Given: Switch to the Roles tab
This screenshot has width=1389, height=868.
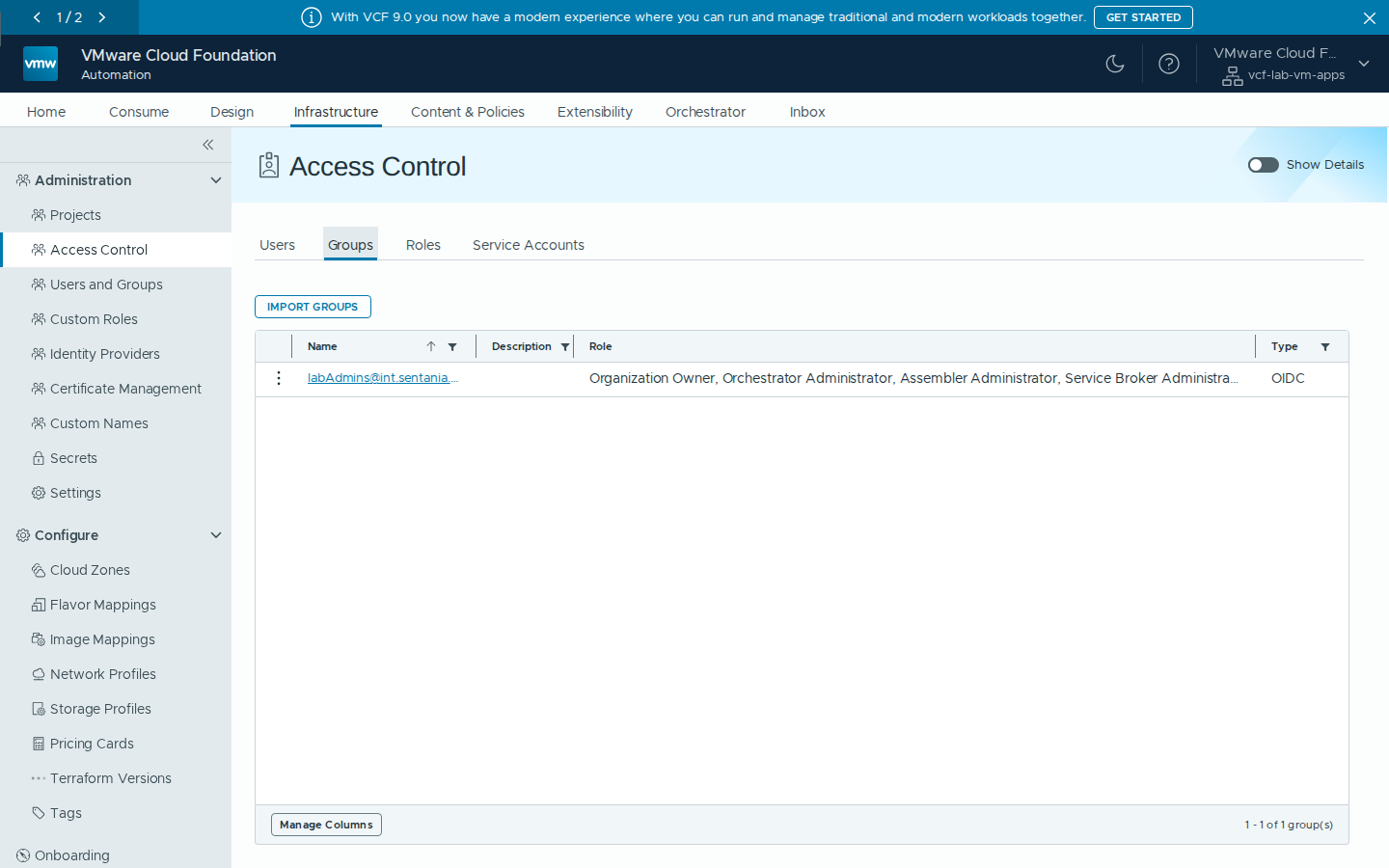Looking at the screenshot, I should 423,245.
